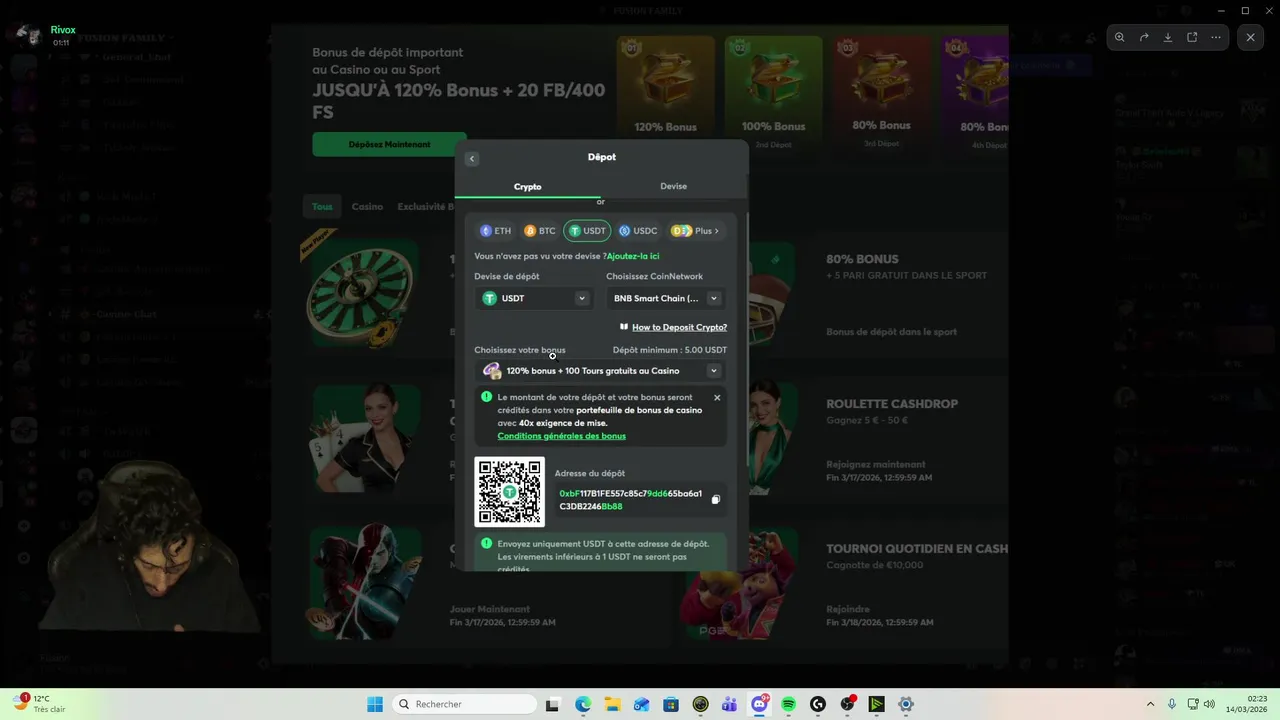Click the Ajoutez-la ici link
The image size is (1280, 720).
[633, 256]
